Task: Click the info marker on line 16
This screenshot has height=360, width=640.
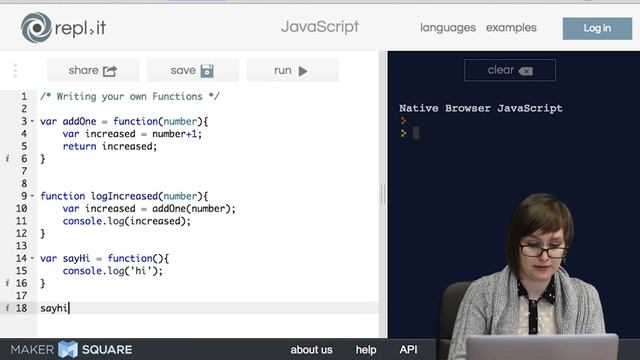Action: click(x=7, y=283)
